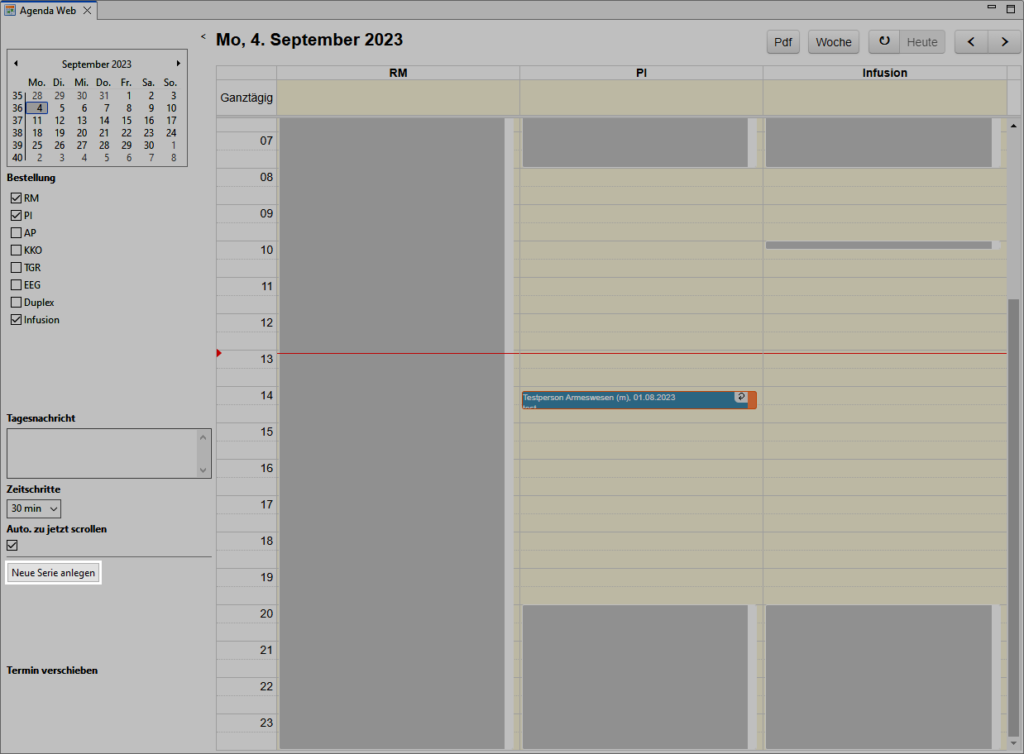The width and height of the screenshot is (1024, 754).
Task: Click recurrence icon on Testperson appointment
Action: pyautogui.click(x=740, y=397)
